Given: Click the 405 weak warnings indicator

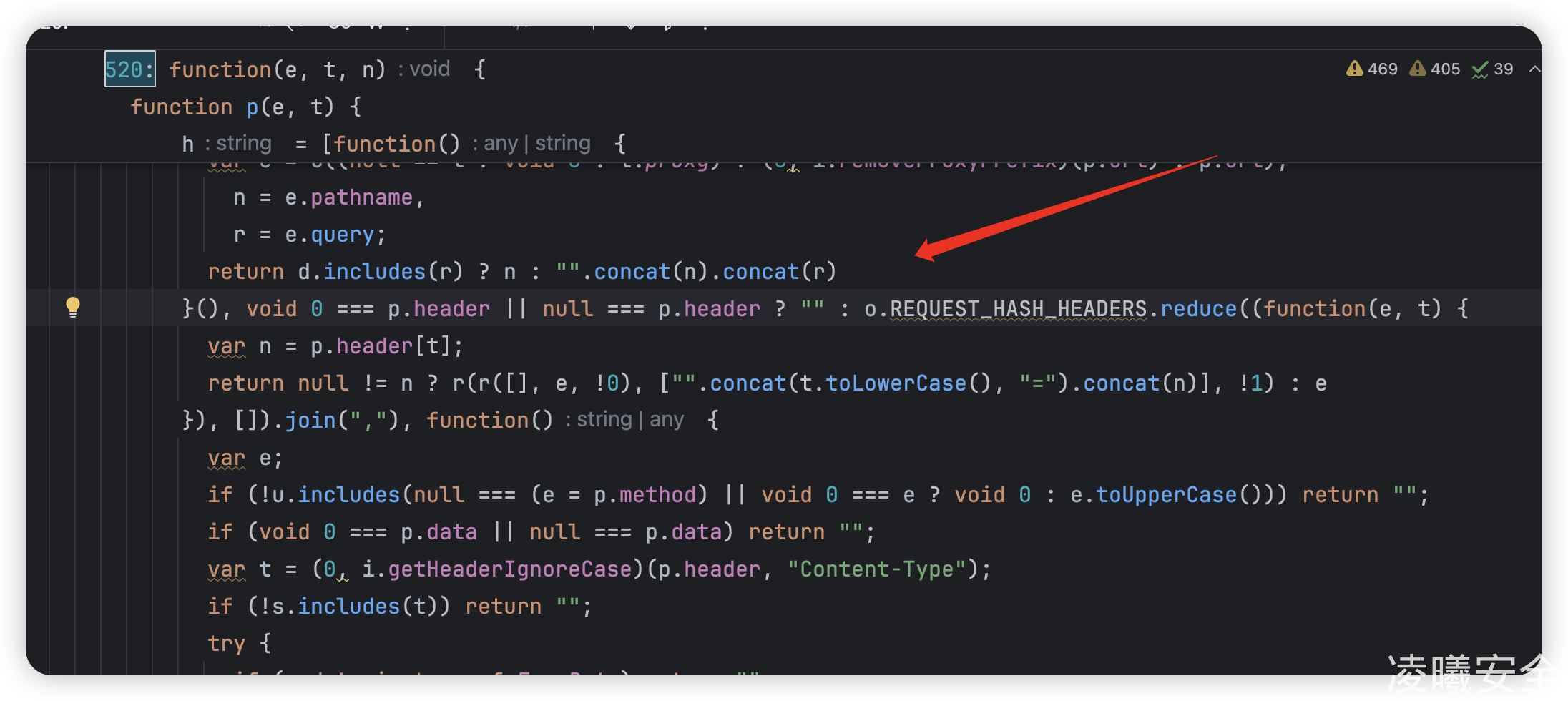Looking at the screenshot, I should click(1434, 69).
